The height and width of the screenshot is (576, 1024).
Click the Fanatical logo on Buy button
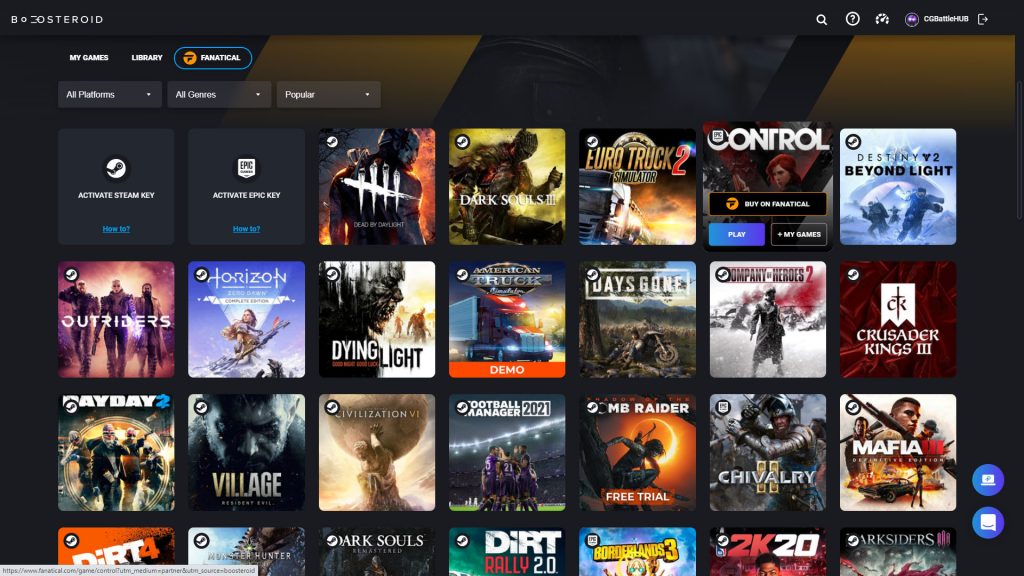(732, 204)
